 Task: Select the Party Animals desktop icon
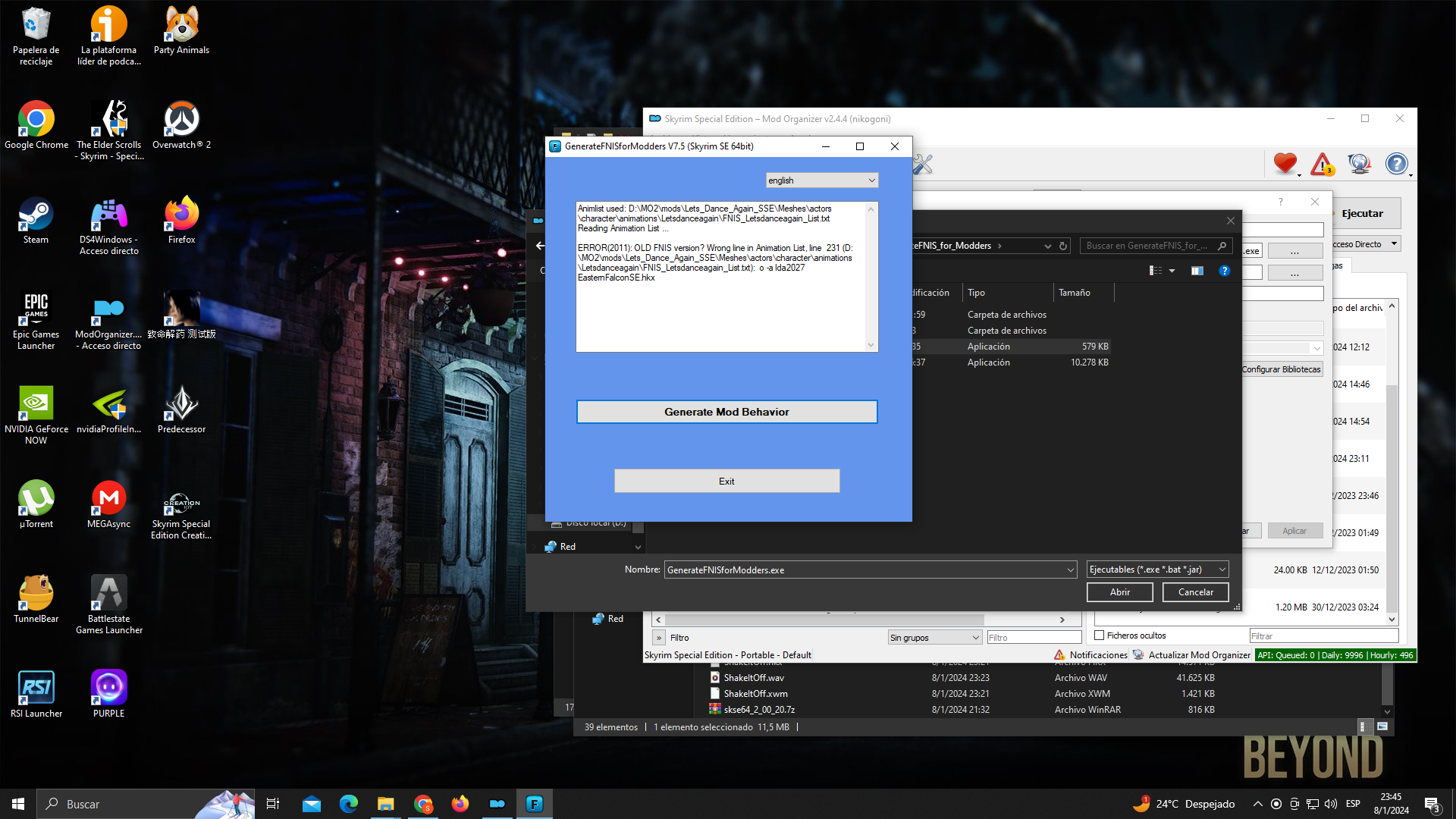tap(181, 30)
